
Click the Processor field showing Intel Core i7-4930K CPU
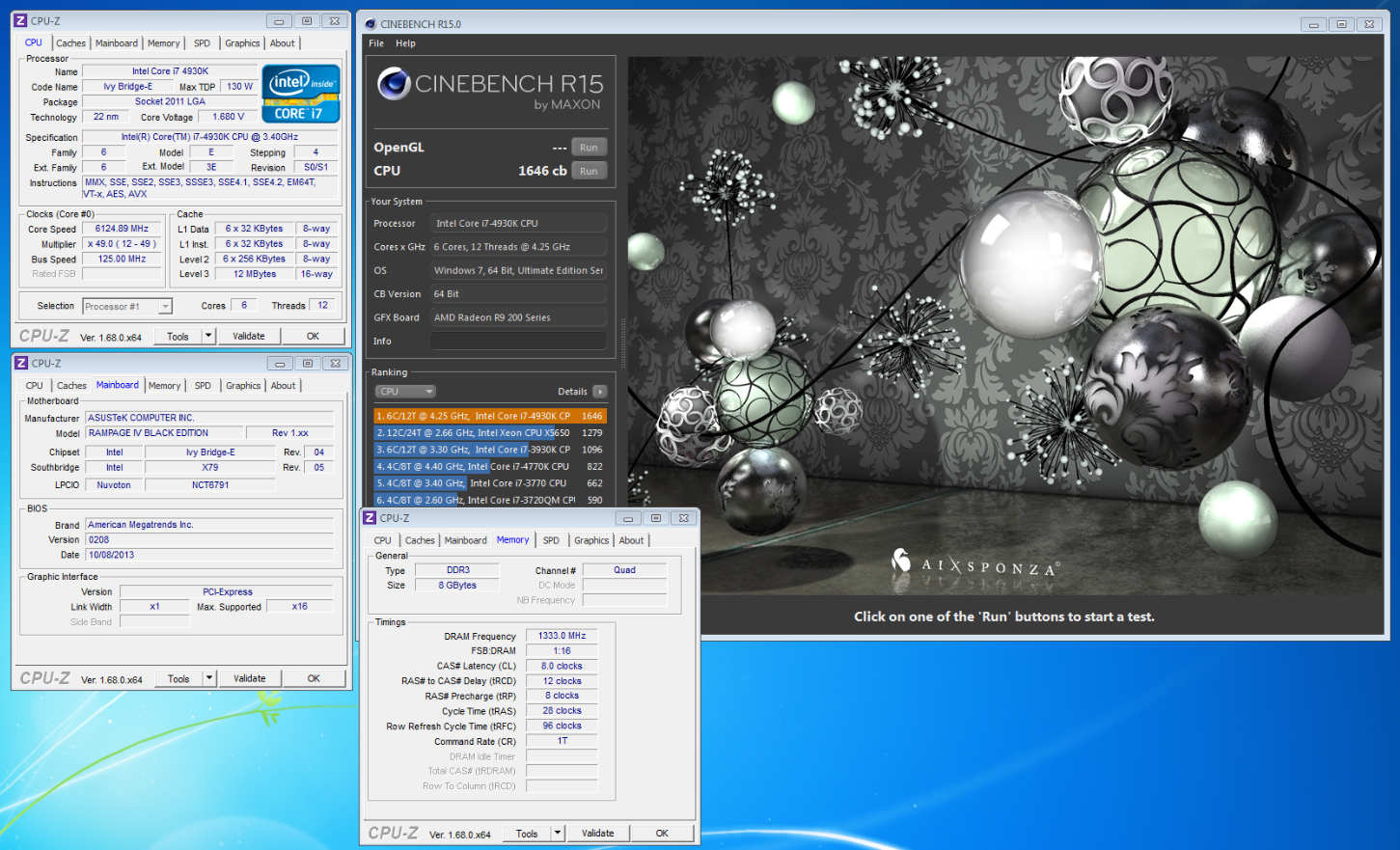pos(519,223)
